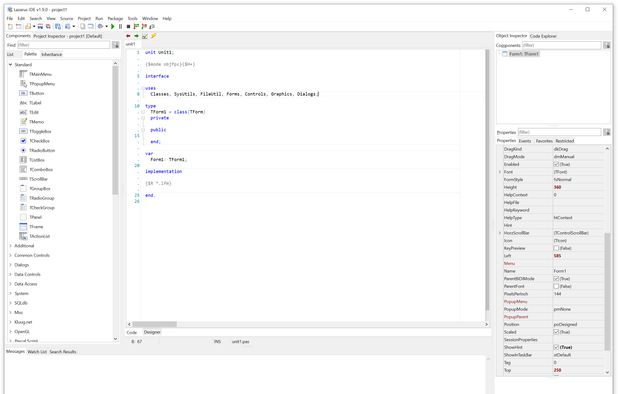This screenshot has height=394, width=618.
Task: Click the Find filter field in Components
Action: coord(63,45)
